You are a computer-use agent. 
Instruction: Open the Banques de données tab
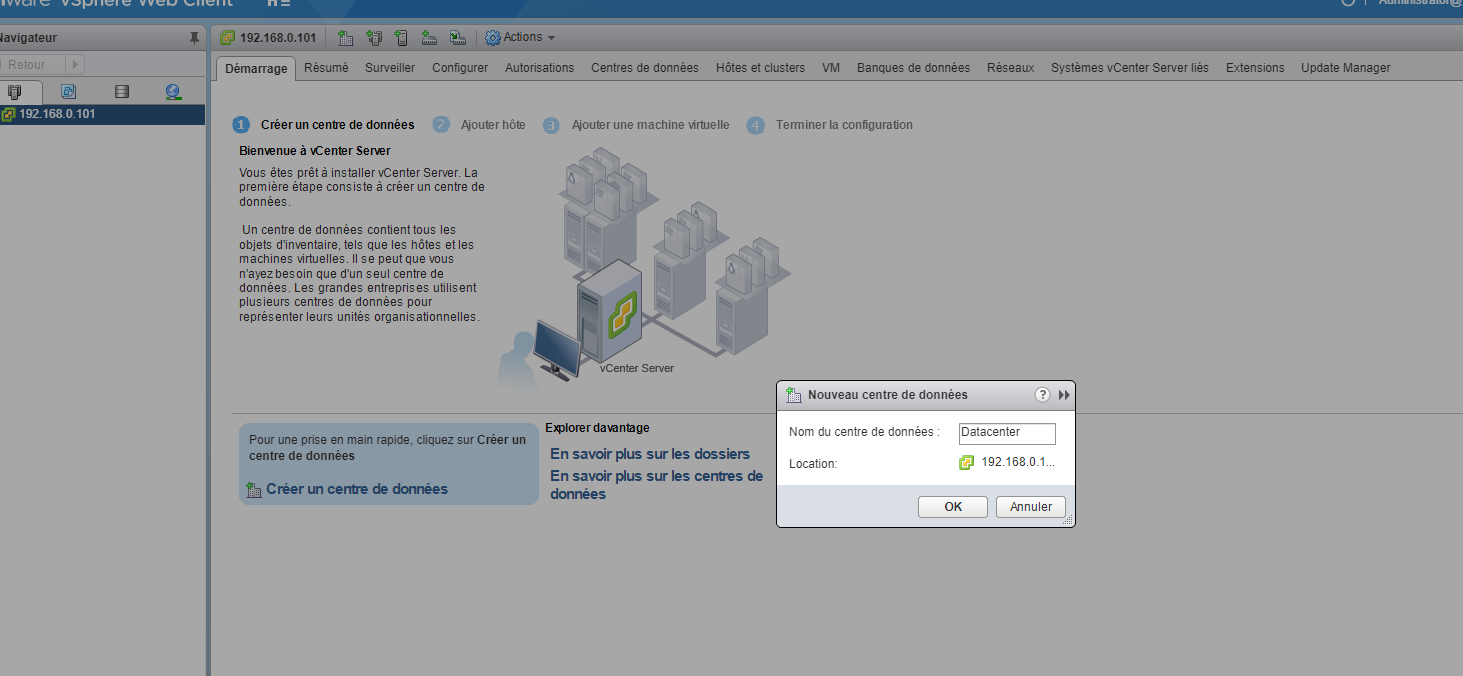coord(913,68)
